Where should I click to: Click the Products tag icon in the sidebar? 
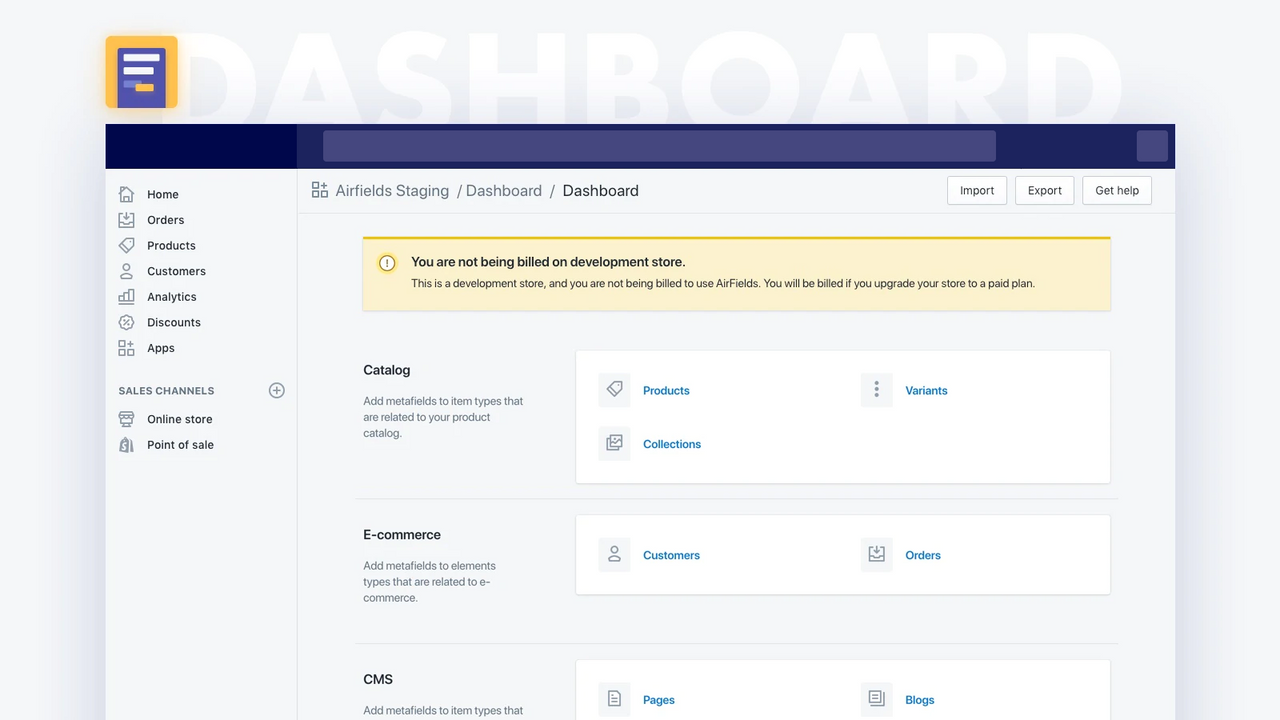pyautogui.click(x=126, y=245)
